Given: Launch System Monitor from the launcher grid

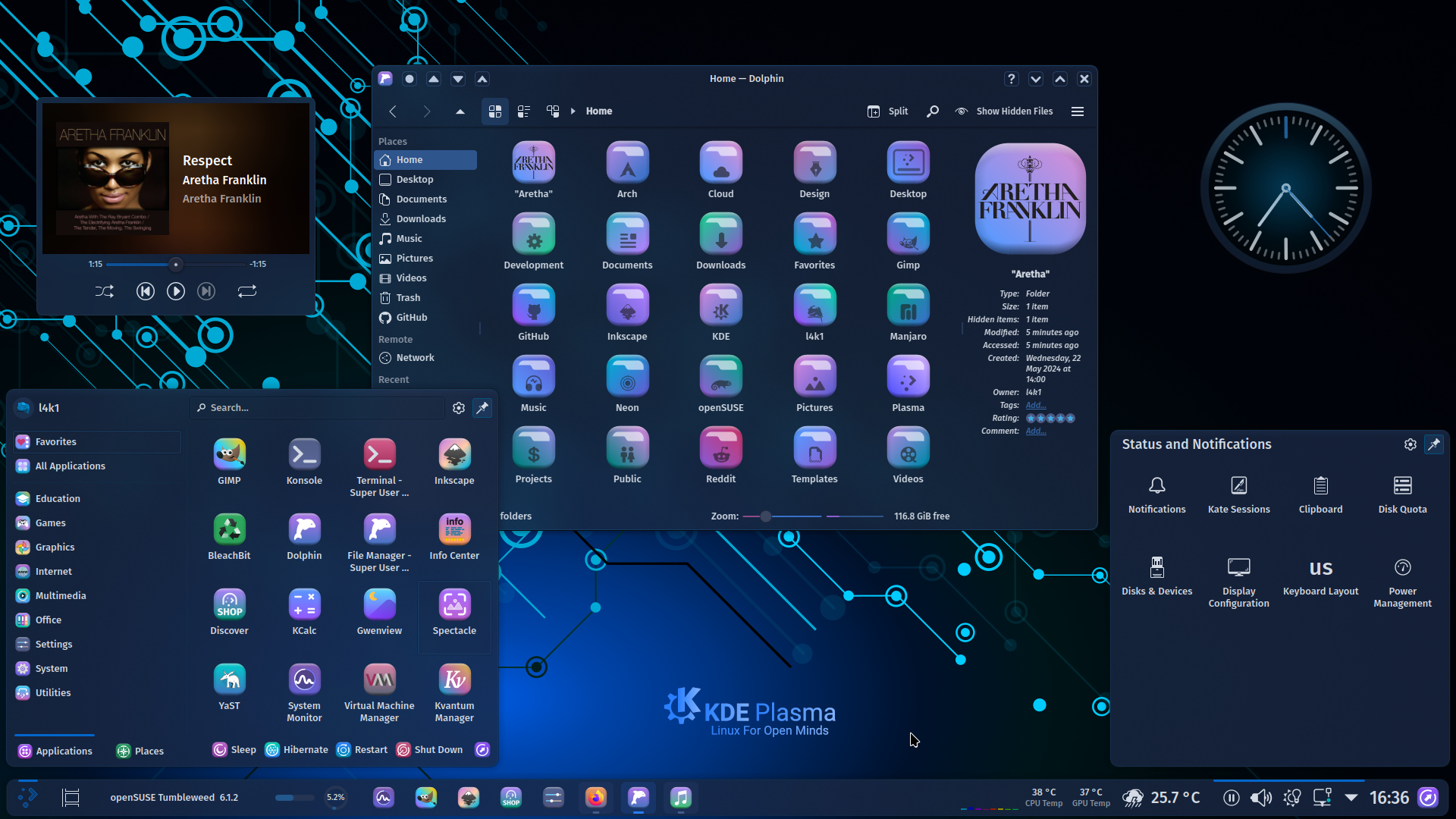Looking at the screenshot, I should coord(304,693).
